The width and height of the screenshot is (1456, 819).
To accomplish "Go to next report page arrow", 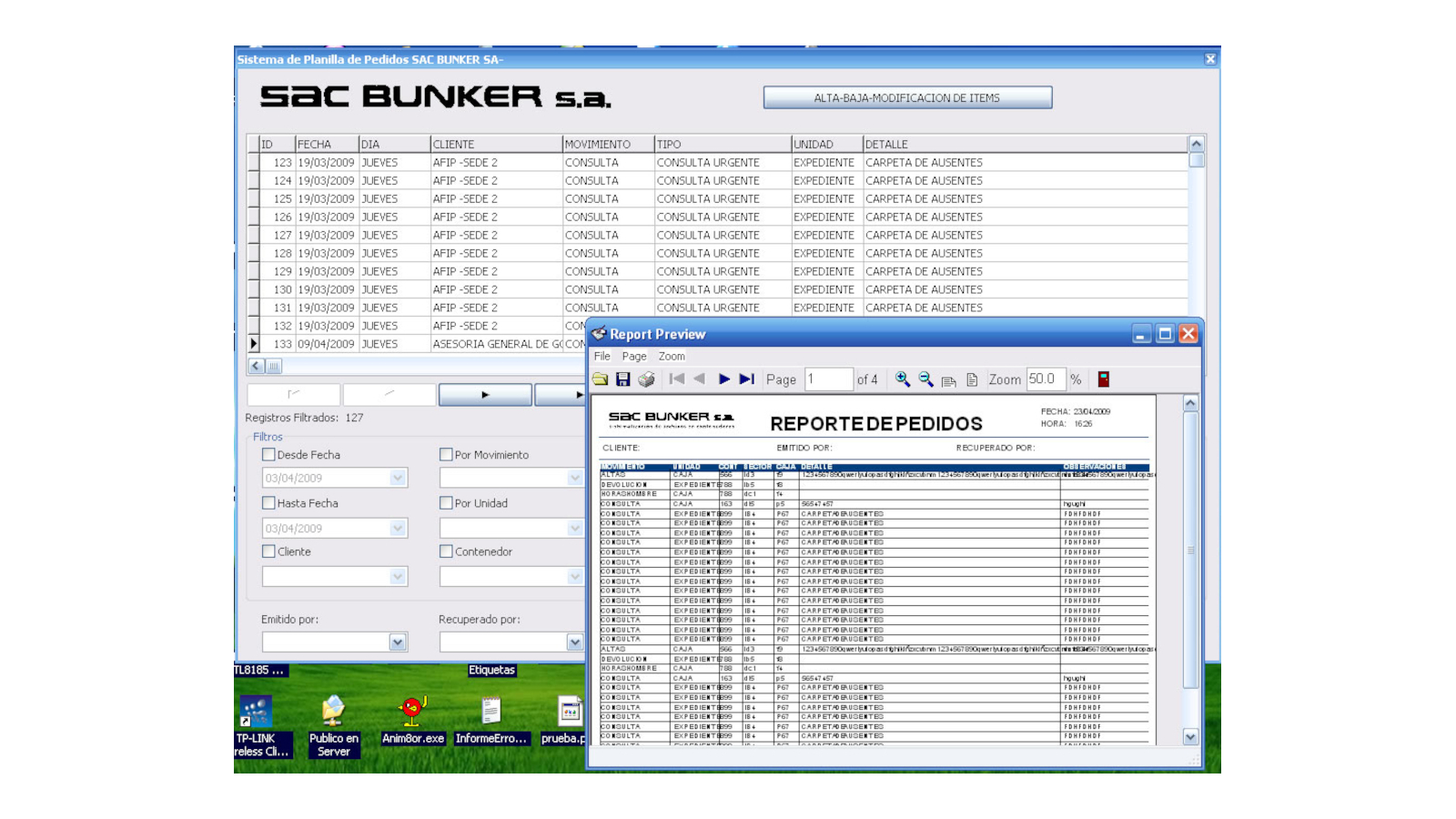I will click(724, 379).
